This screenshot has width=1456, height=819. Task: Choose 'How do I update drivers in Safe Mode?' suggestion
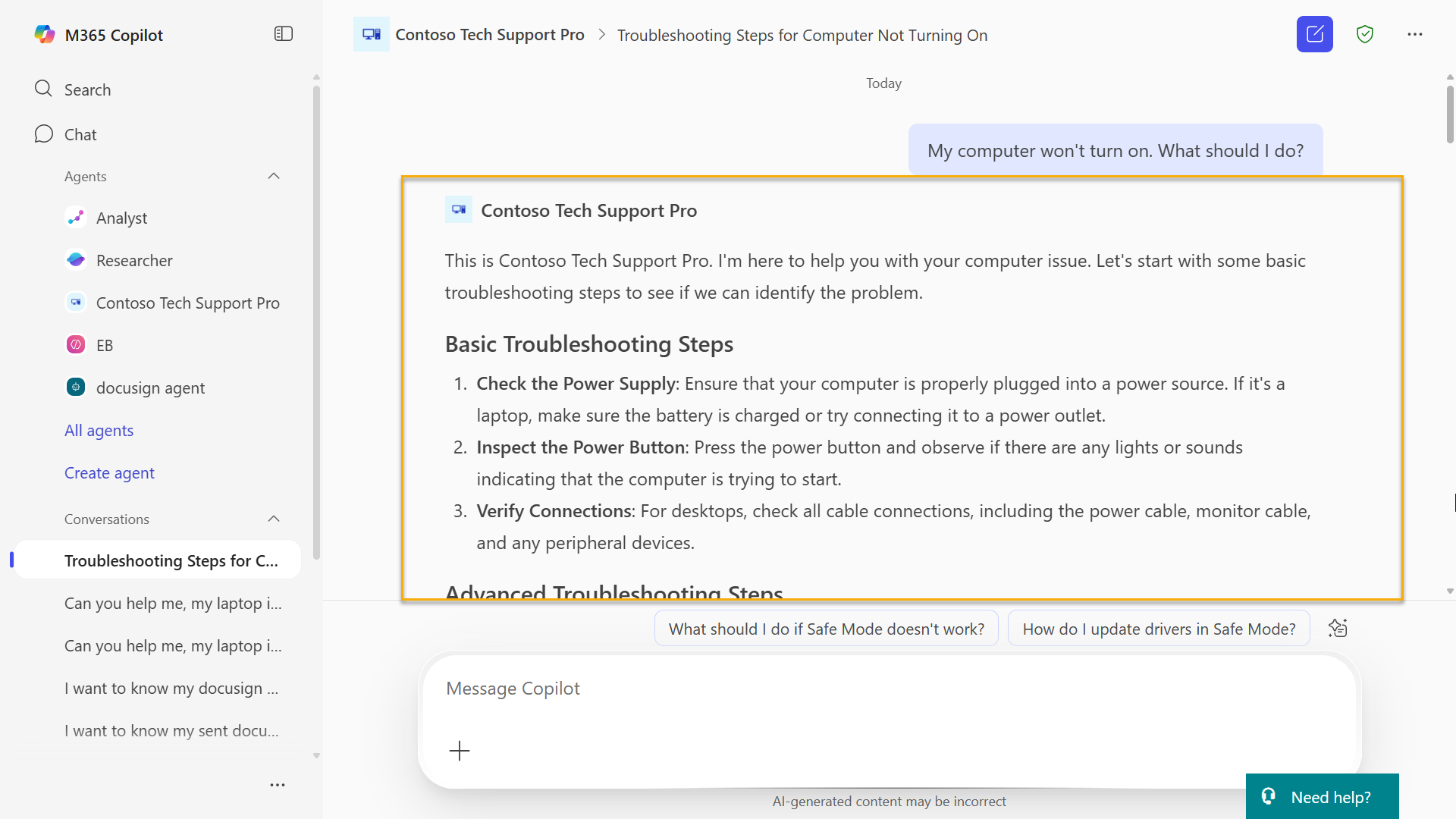(1159, 629)
